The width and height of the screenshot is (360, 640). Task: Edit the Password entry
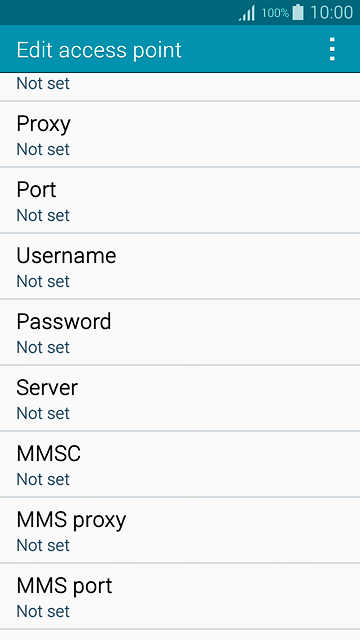click(180, 333)
